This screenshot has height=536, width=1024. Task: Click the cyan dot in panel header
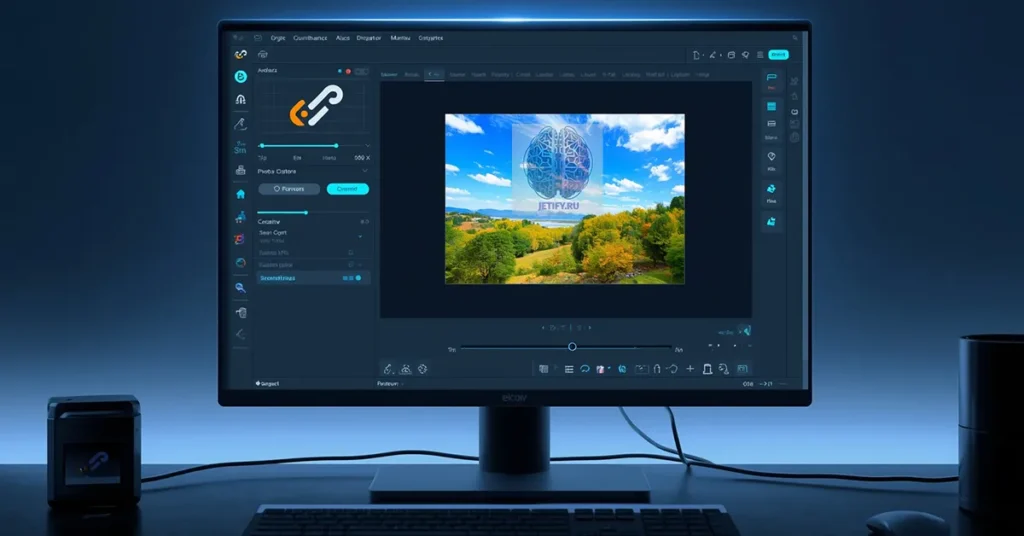click(340, 71)
